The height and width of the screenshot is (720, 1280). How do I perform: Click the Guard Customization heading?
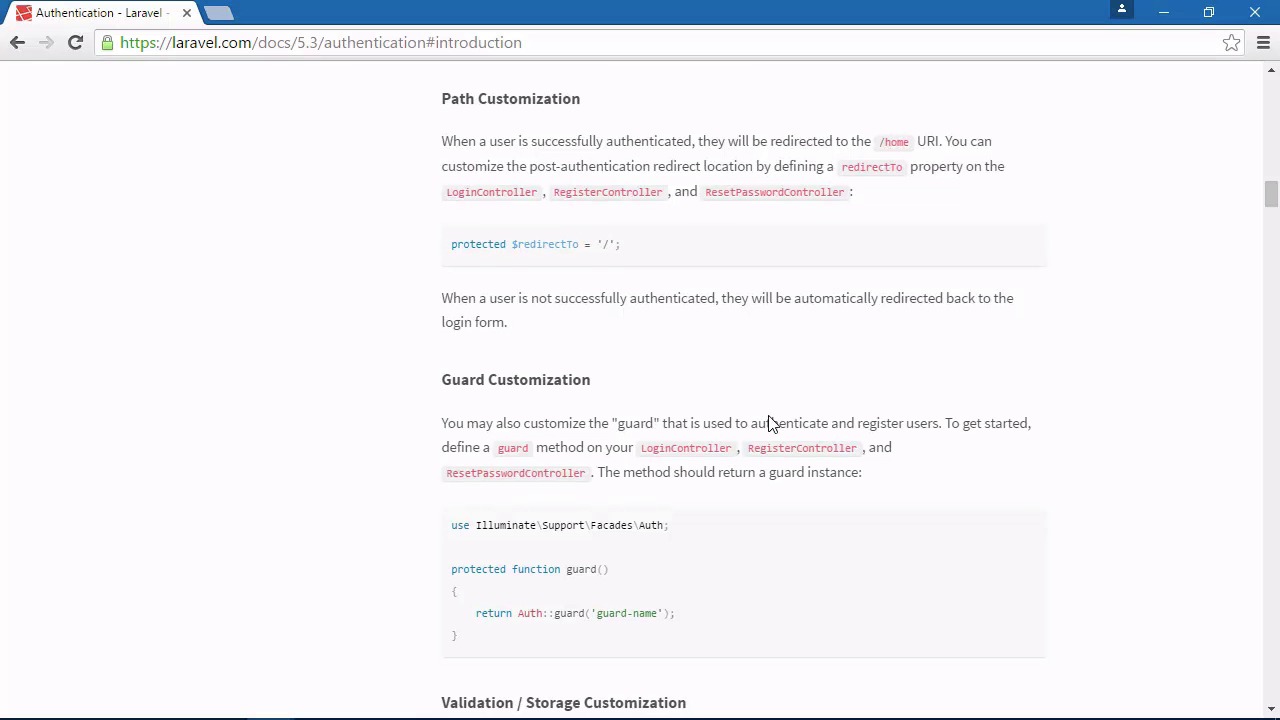515,379
